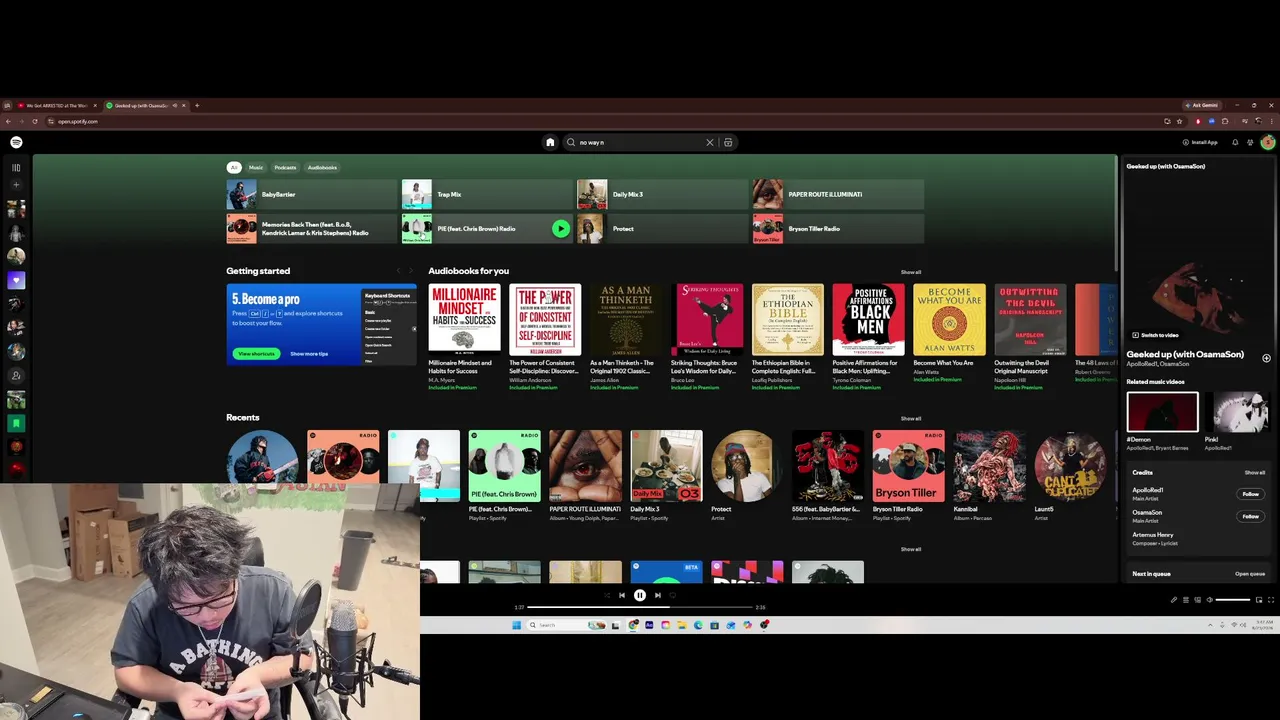Open Millionaire Mindset audiobook cover
This screenshot has width=1280, height=720.
point(465,319)
